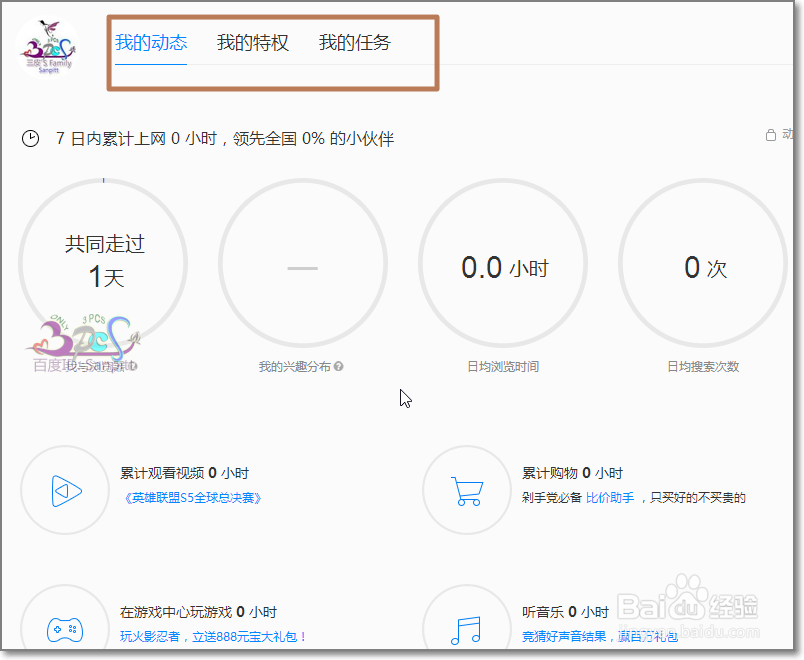Click the 日均浏览时间 stat circle
This screenshot has height=660, width=804.
click(502, 262)
